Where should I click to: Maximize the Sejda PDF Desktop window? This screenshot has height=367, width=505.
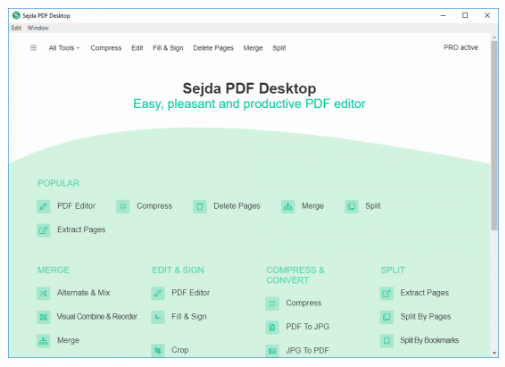[465, 15]
